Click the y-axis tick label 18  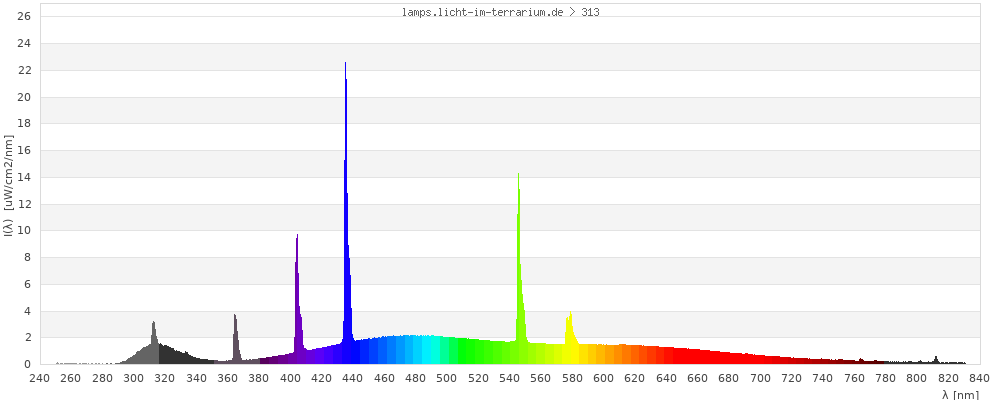pyautogui.click(x=25, y=124)
